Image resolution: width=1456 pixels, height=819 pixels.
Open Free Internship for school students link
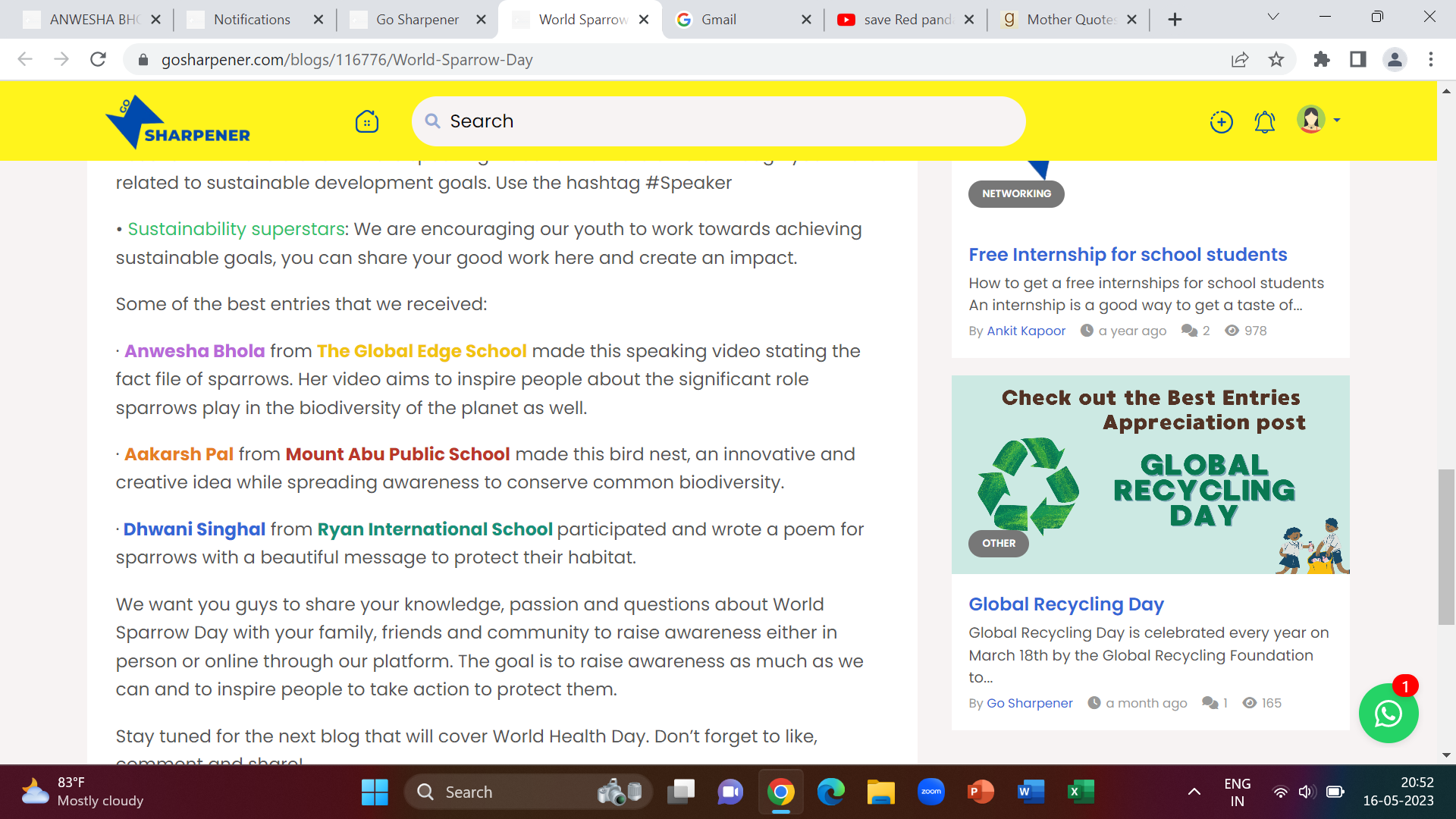pos(1128,255)
